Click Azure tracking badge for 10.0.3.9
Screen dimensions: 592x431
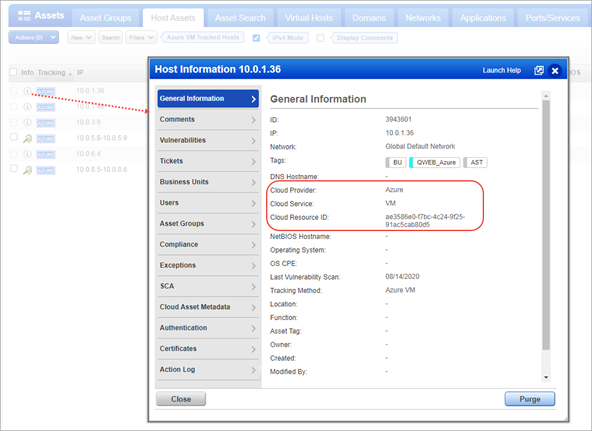(x=46, y=123)
